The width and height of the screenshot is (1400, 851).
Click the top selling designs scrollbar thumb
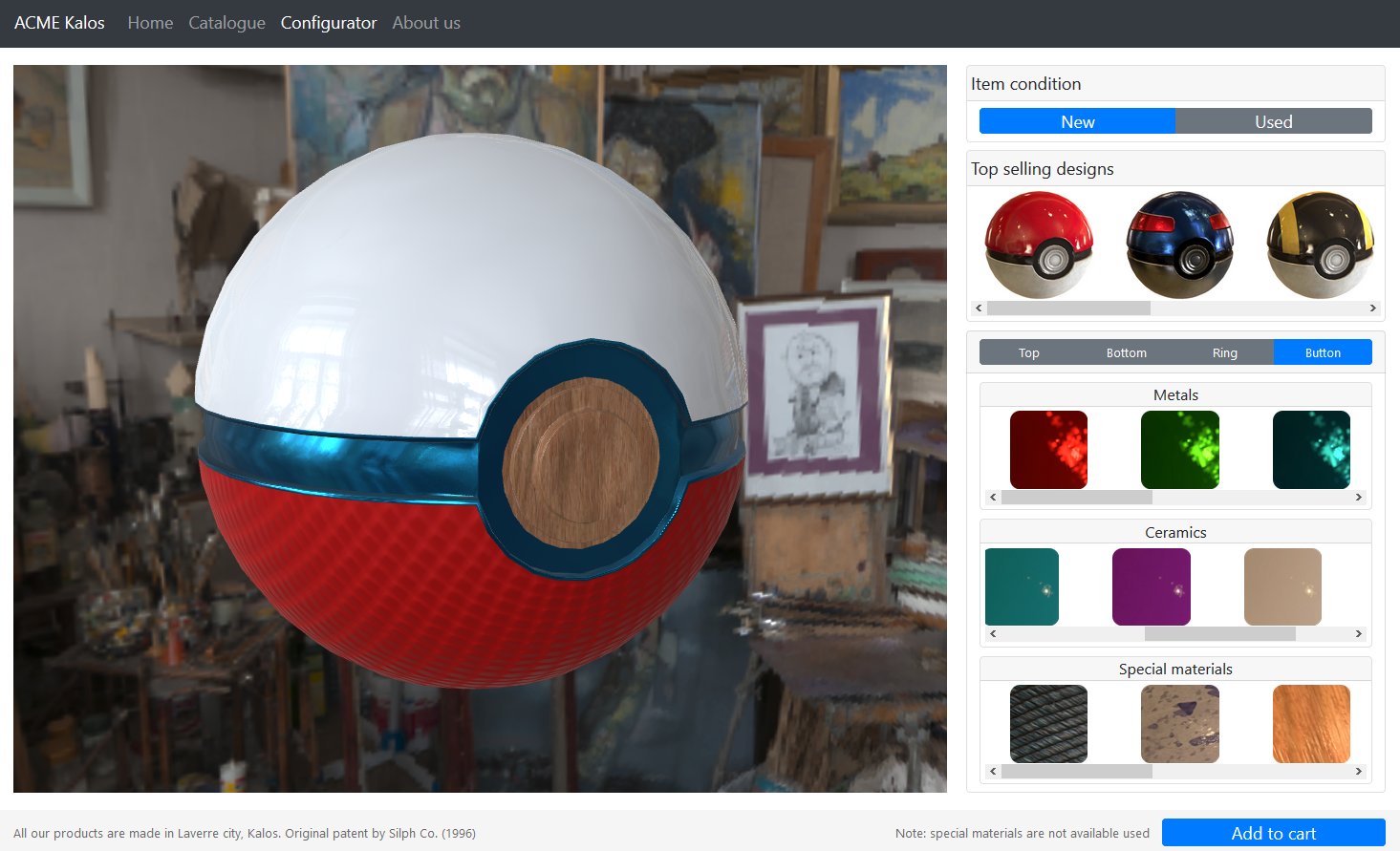coord(1068,308)
